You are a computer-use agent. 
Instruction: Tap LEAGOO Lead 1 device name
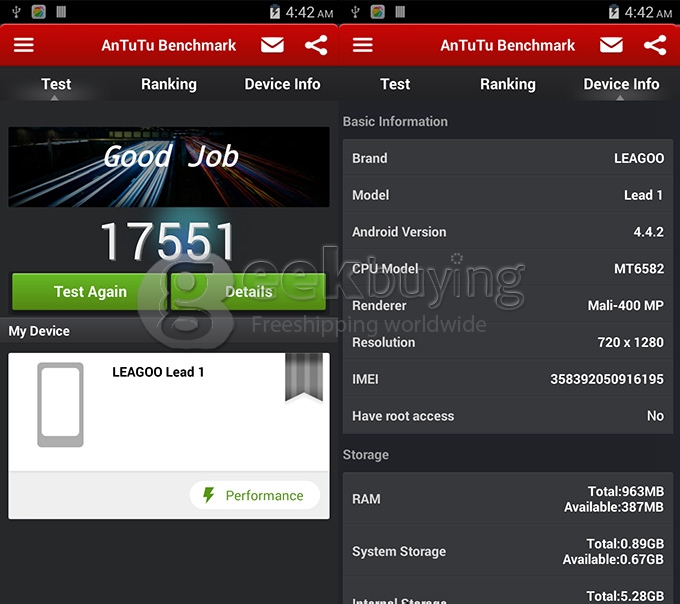(x=158, y=372)
